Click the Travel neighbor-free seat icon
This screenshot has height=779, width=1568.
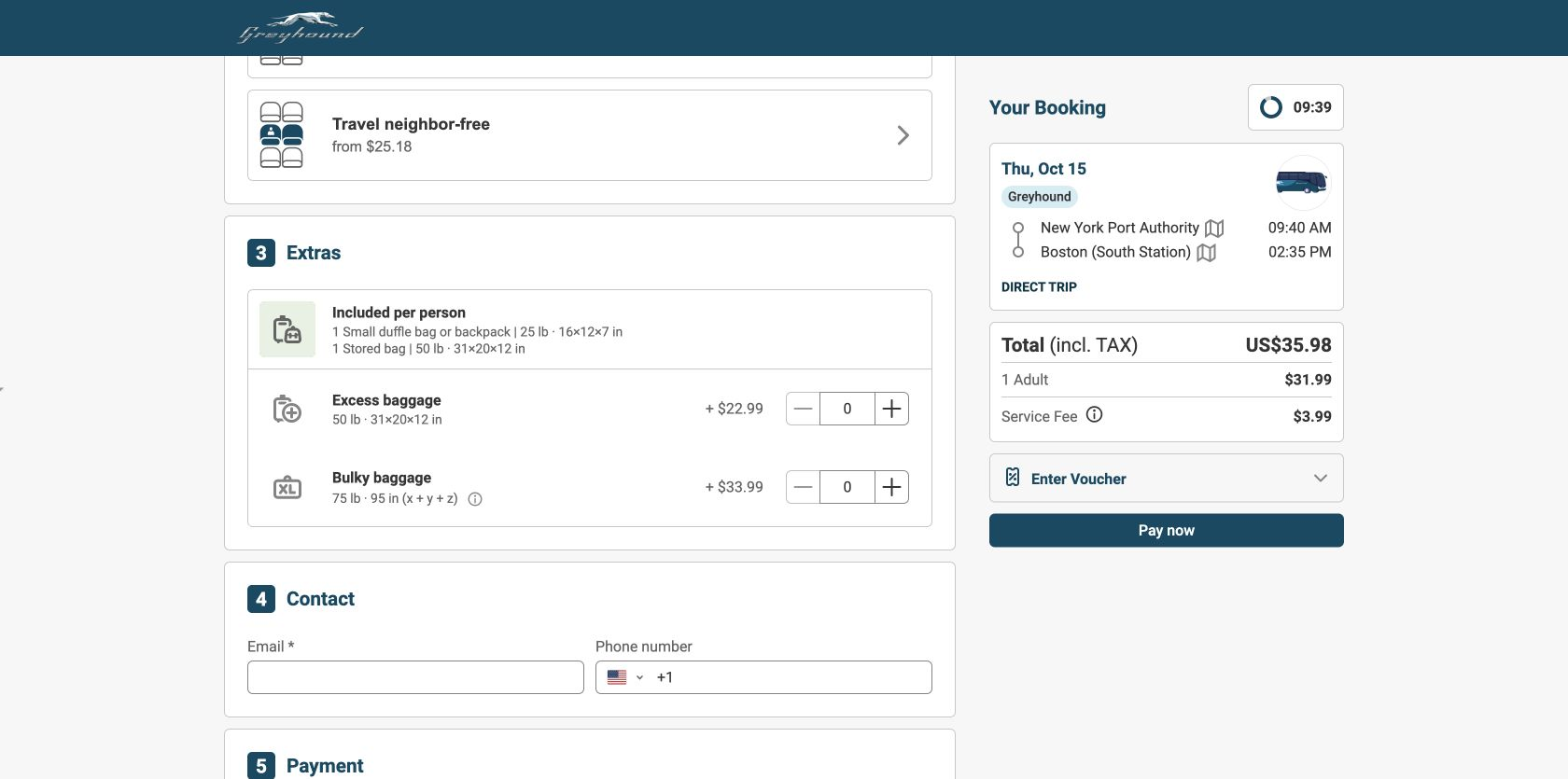click(282, 135)
